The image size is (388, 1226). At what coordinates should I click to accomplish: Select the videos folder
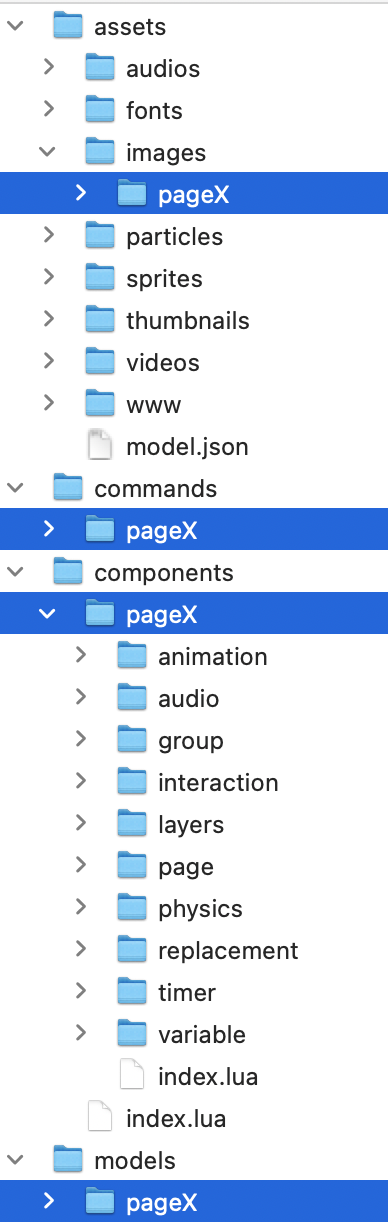[194, 362]
